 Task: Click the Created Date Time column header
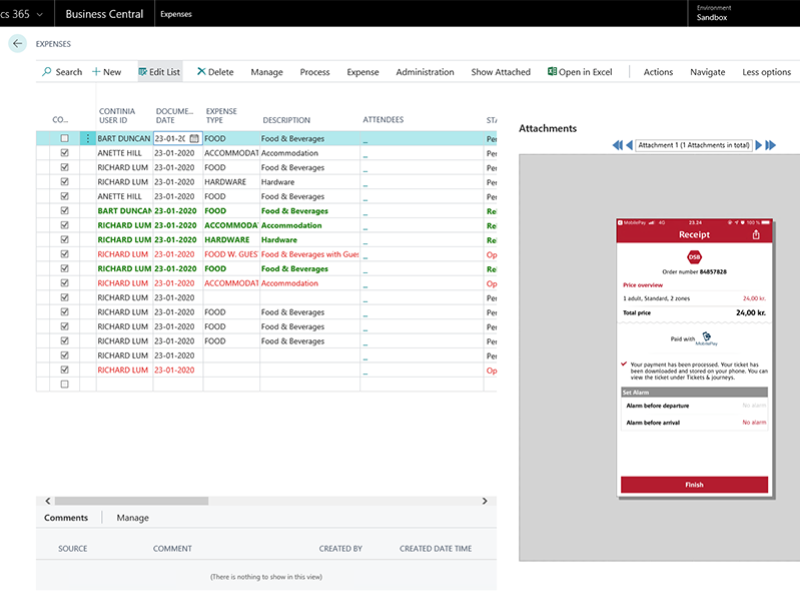435,548
